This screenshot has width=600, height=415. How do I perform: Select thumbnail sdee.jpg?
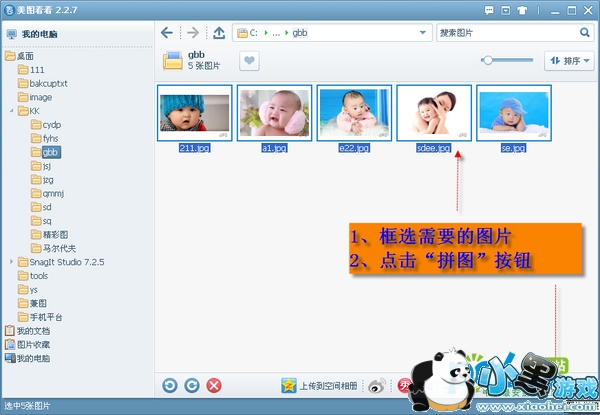click(434, 113)
